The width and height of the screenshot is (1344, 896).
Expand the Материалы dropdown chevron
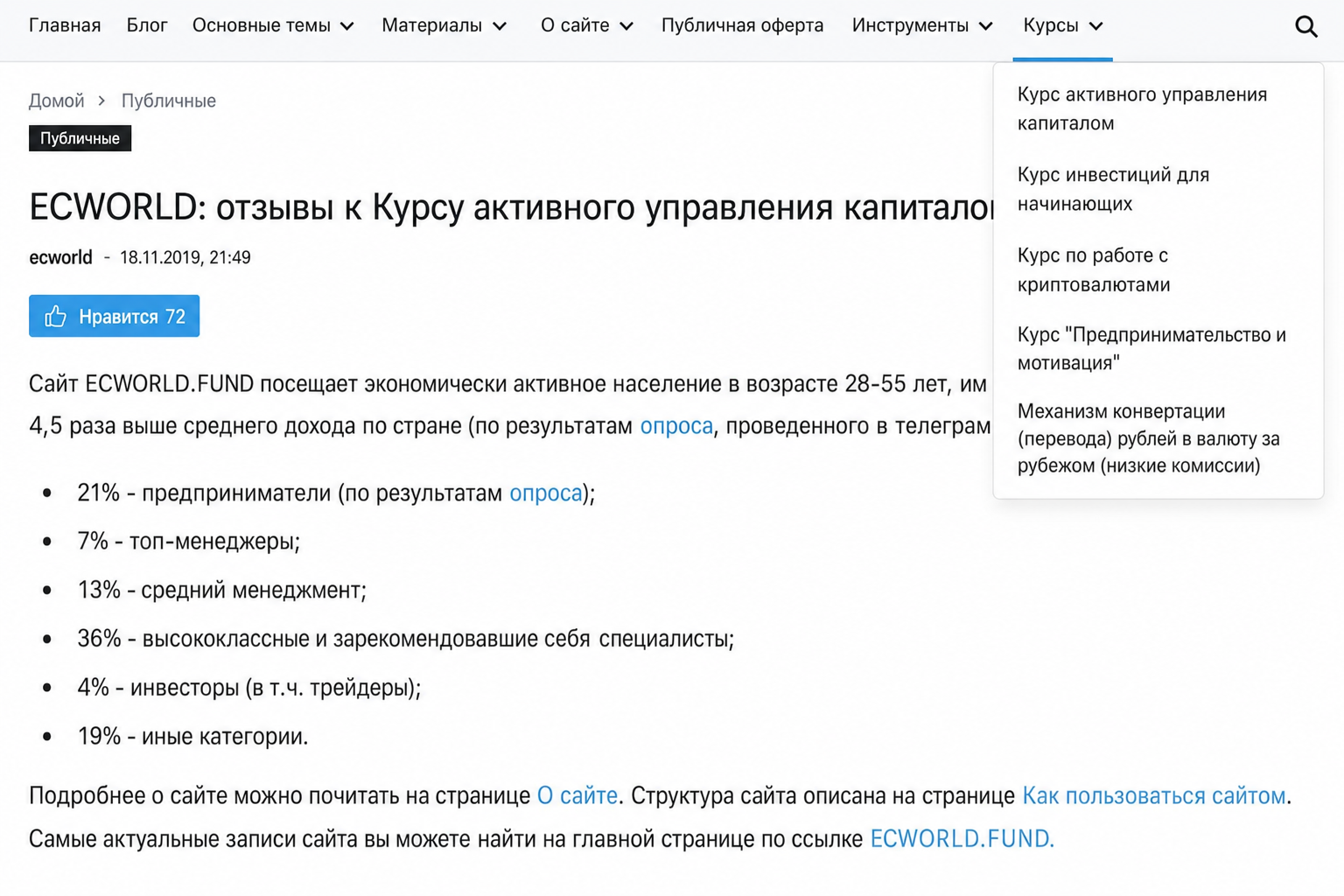(x=500, y=26)
